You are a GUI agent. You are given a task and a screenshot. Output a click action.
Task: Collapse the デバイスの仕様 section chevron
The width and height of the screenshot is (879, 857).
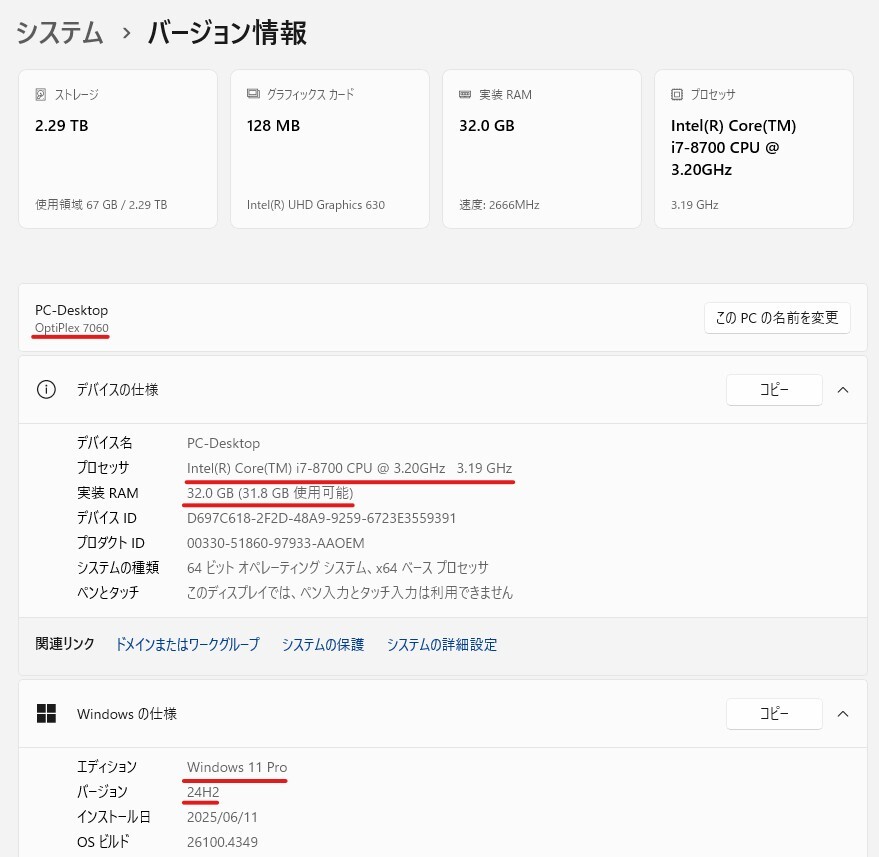[x=843, y=390]
